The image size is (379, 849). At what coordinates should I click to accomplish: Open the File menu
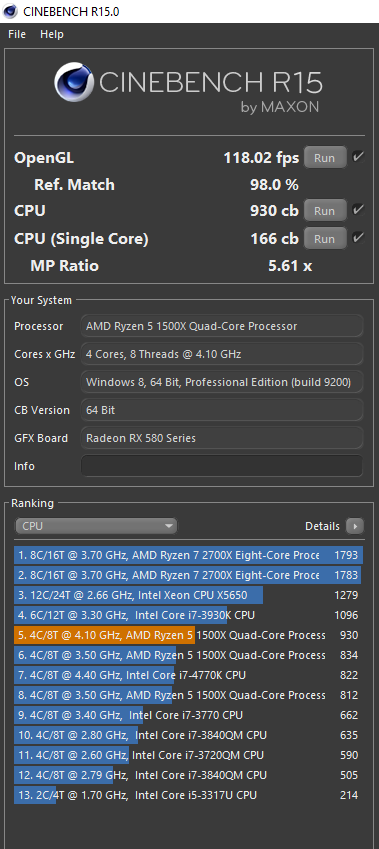[x=17, y=34]
